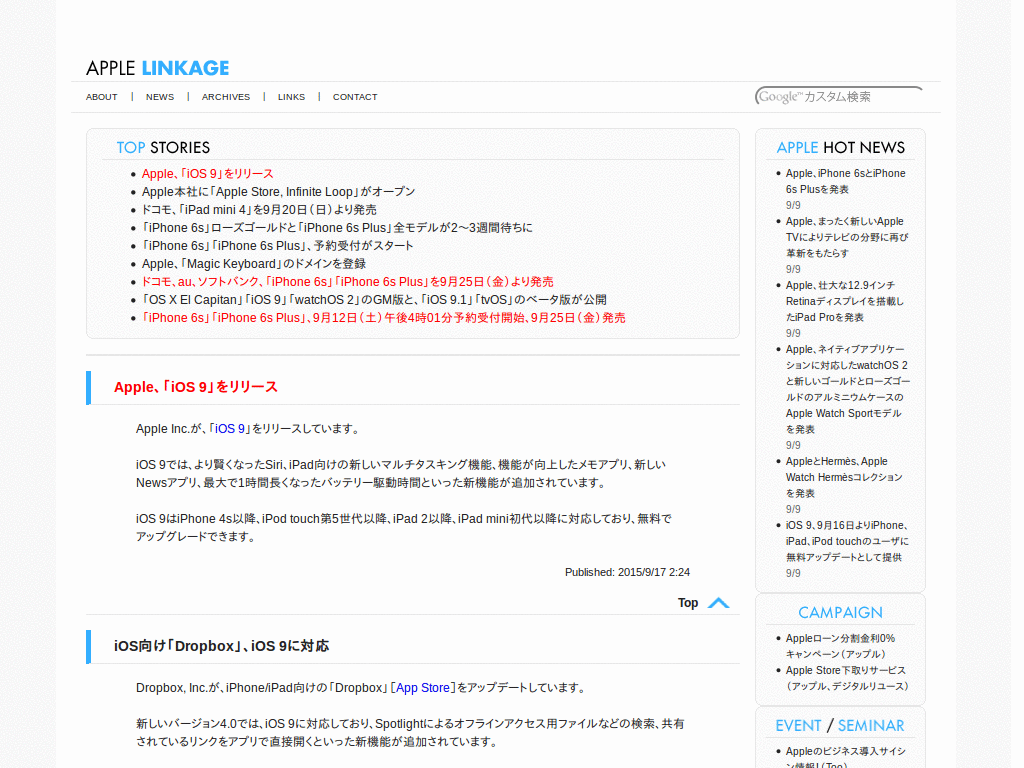This screenshot has width=1024, height=768.
Task: Open hot news about 12.9インチ iPad Pro
Action: coord(844,301)
